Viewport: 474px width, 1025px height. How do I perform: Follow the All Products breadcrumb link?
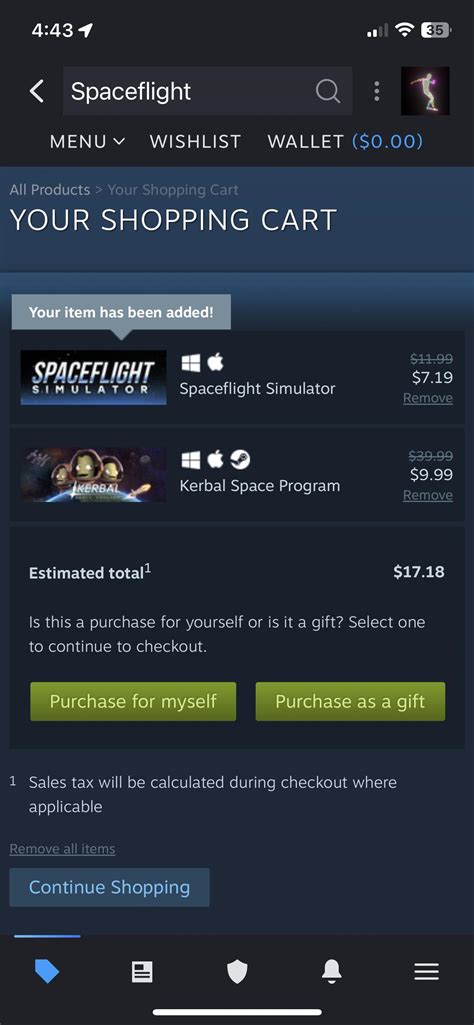click(50, 190)
